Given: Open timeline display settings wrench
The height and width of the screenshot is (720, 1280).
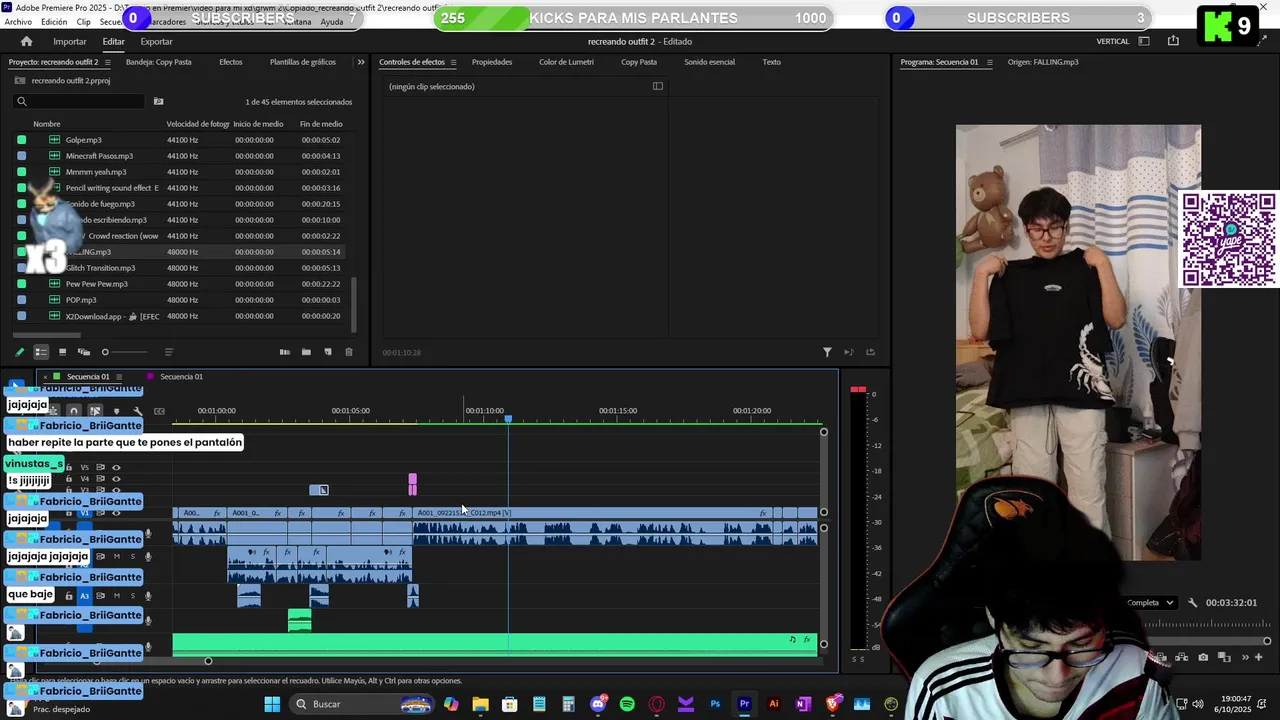Looking at the screenshot, I should pos(138,411).
